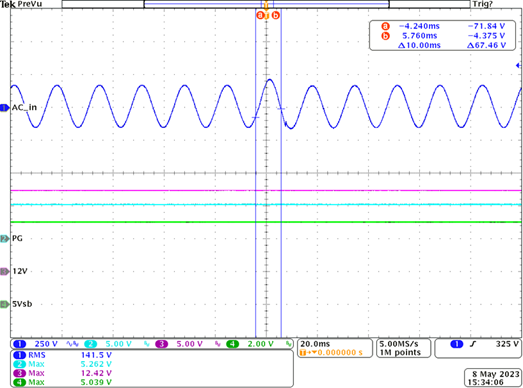Screen dimensions: 523x388
Task: Click cursor b marker at top
Action: point(276,15)
